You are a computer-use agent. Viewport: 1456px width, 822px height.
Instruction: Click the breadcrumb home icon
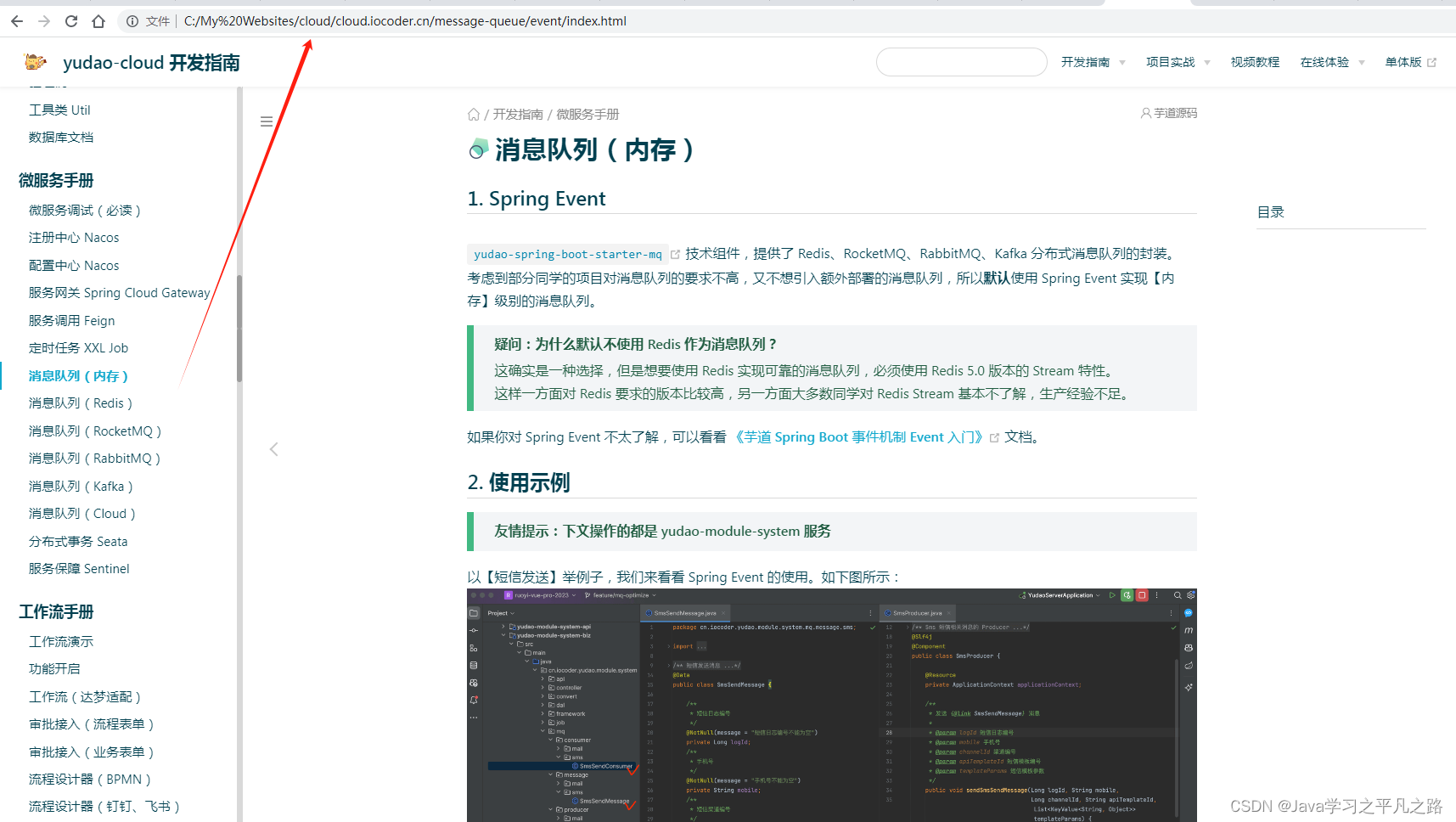pos(474,114)
